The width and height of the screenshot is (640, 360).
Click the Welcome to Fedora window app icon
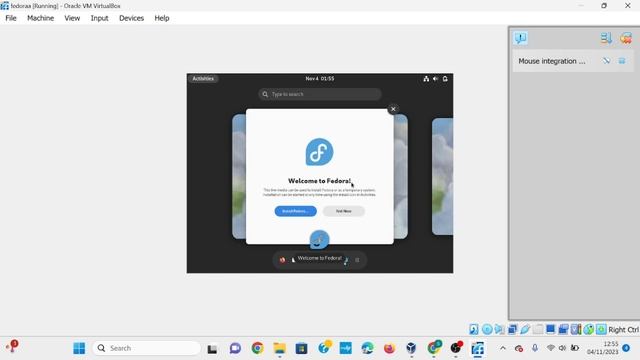point(319,239)
